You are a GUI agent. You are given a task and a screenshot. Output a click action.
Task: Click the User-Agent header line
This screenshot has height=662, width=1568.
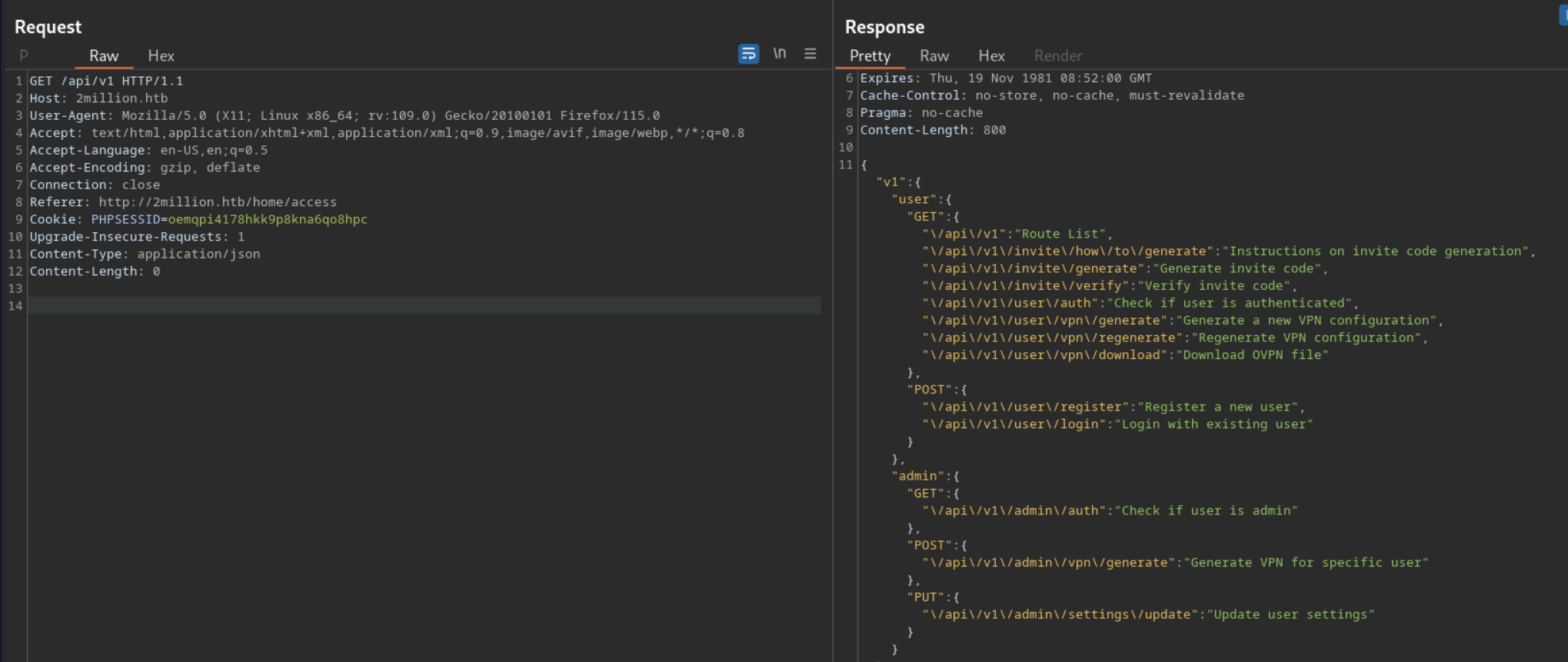(x=345, y=115)
